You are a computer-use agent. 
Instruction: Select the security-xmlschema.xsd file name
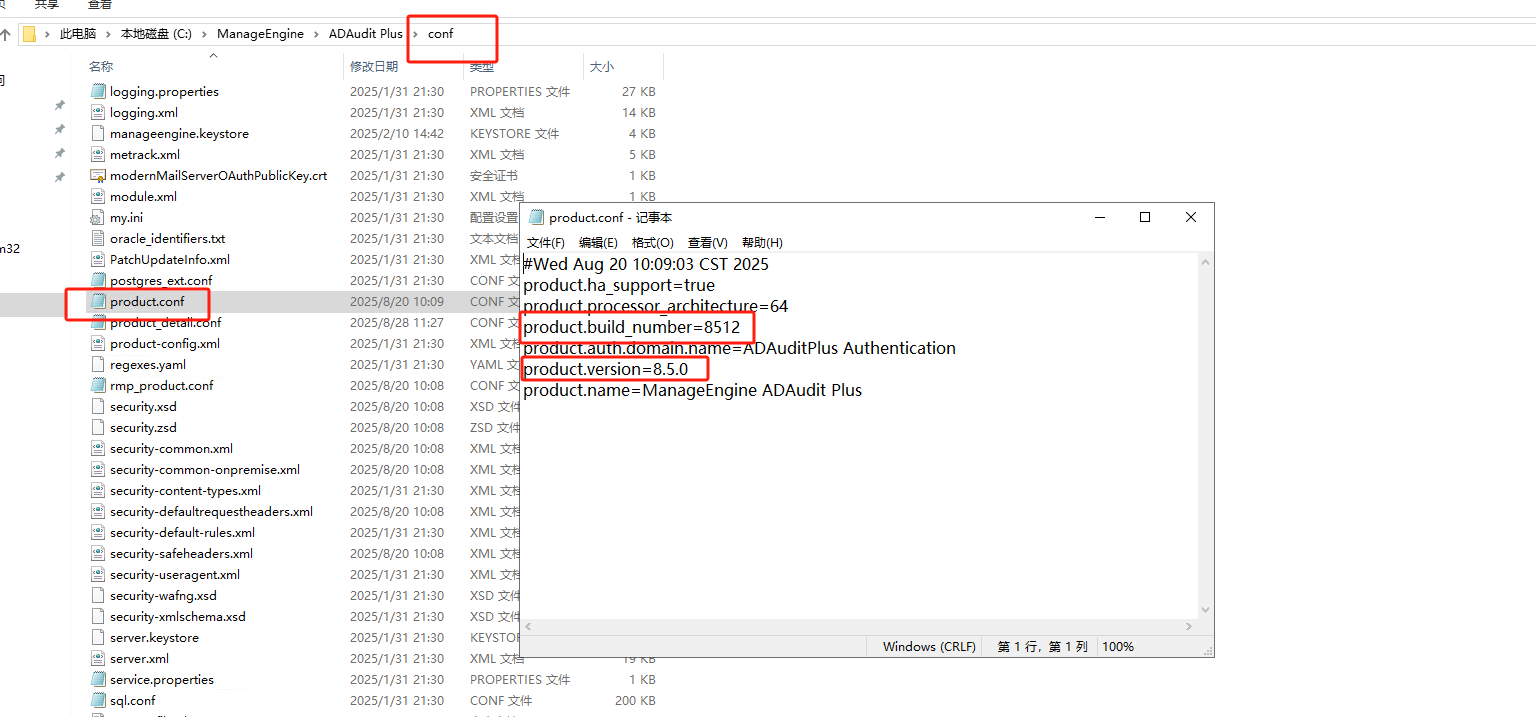point(178,617)
